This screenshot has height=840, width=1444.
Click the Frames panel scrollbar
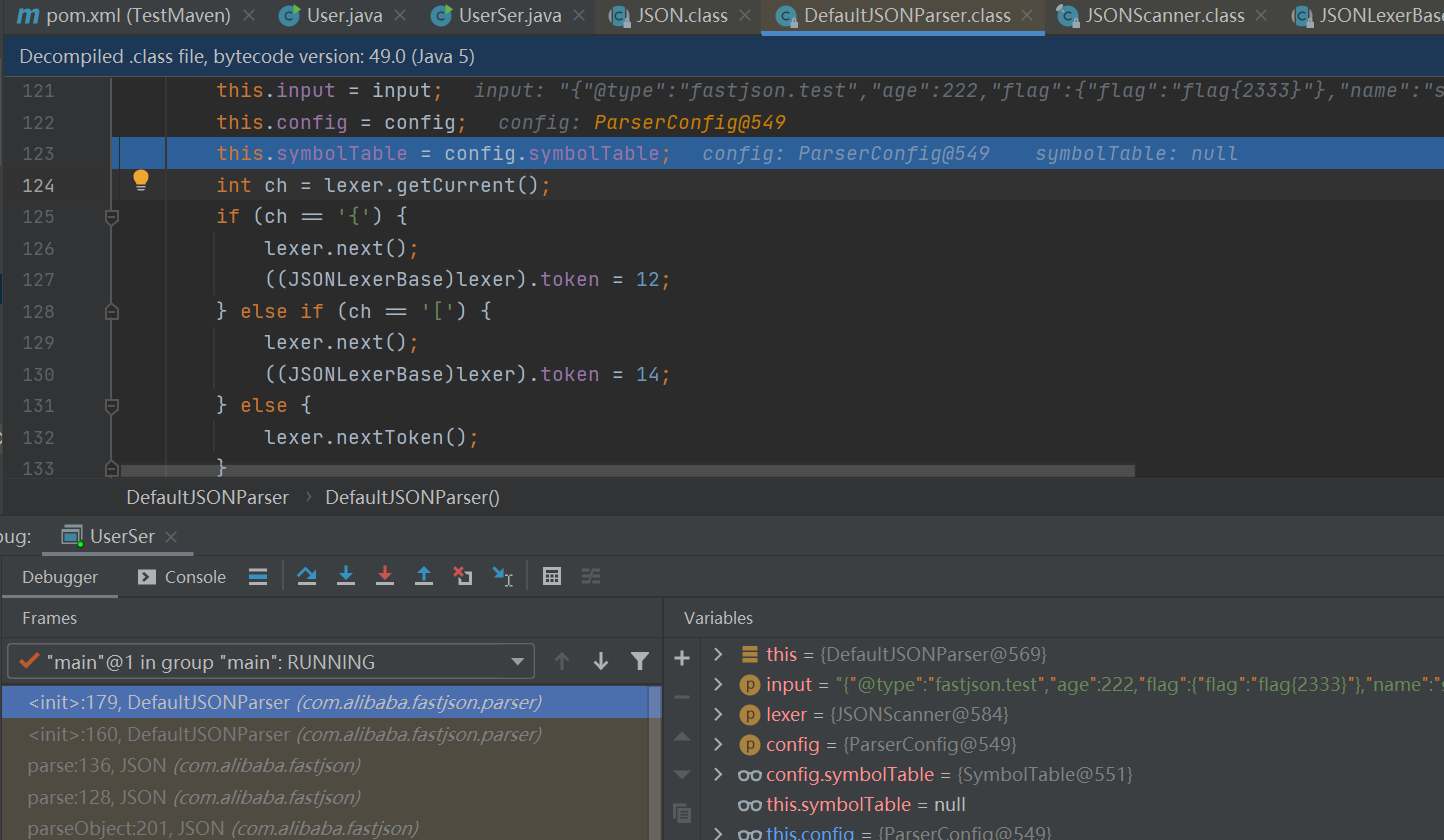pos(655,763)
